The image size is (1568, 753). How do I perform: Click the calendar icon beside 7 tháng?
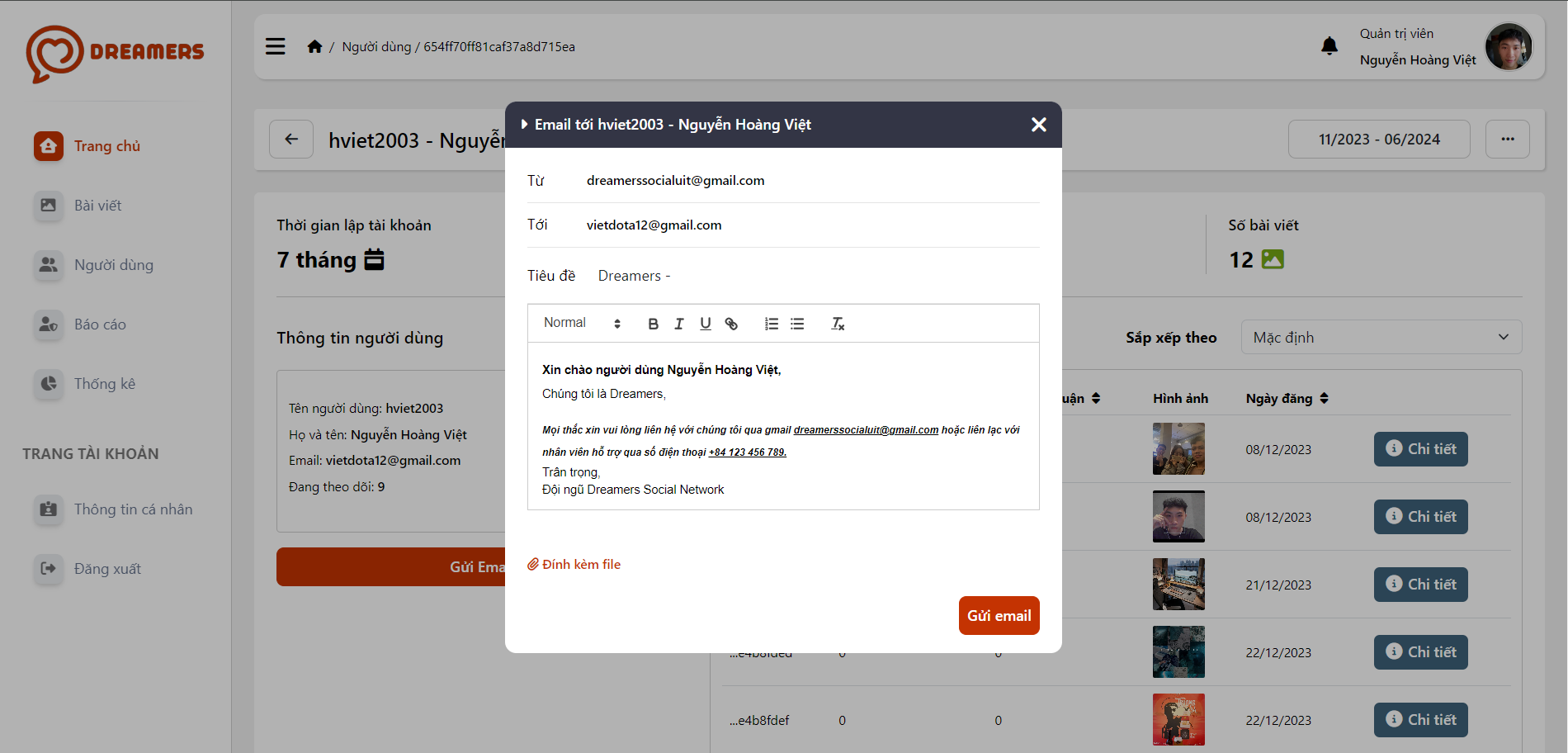tap(374, 259)
